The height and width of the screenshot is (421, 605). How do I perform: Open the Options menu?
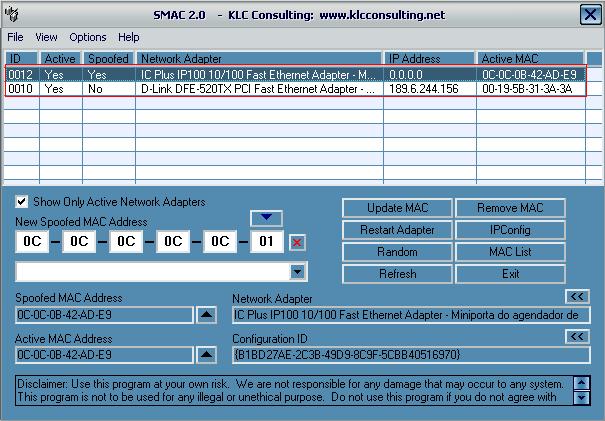click(x=88, y=37)
